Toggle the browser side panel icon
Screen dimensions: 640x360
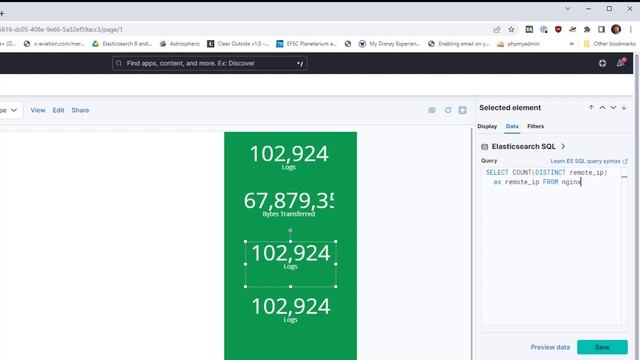(601, 29)
